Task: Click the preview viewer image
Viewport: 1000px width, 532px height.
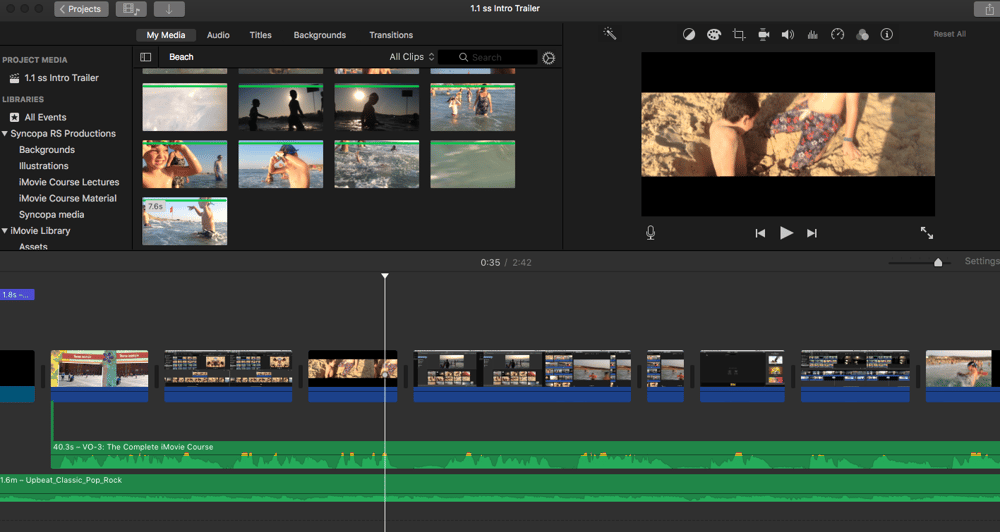Action: (788, 135)
